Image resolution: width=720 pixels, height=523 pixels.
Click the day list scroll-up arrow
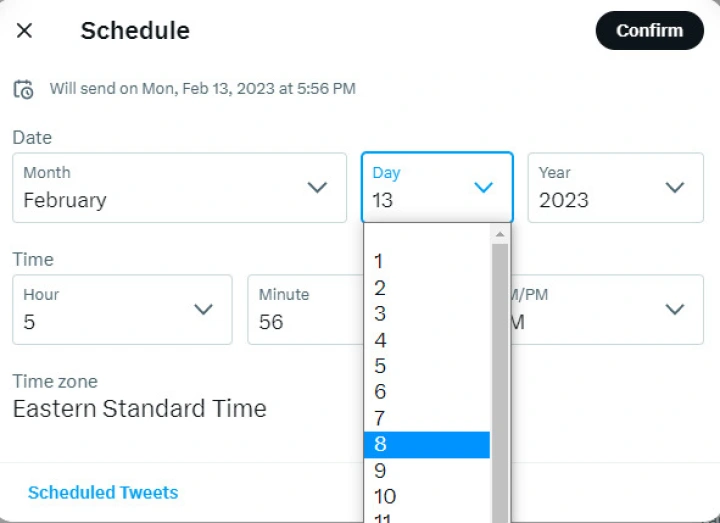click(x=500, y=233)
